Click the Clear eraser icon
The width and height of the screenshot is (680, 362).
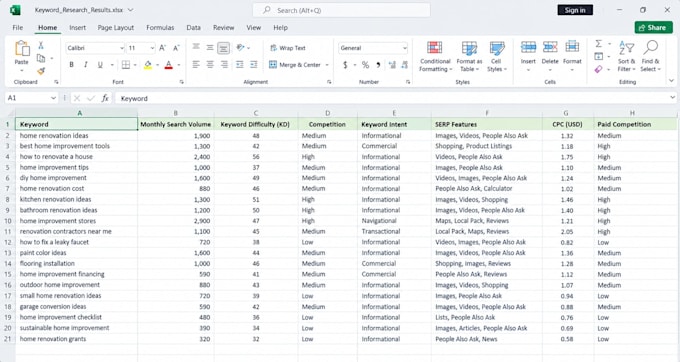(x=598, y=69)
